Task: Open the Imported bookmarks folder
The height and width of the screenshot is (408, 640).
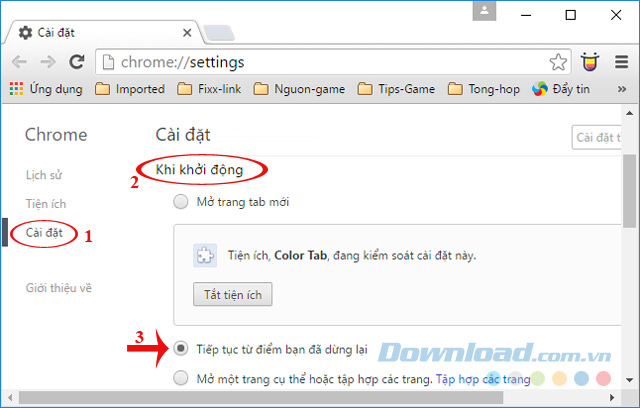Action: (x=130, y=89)
